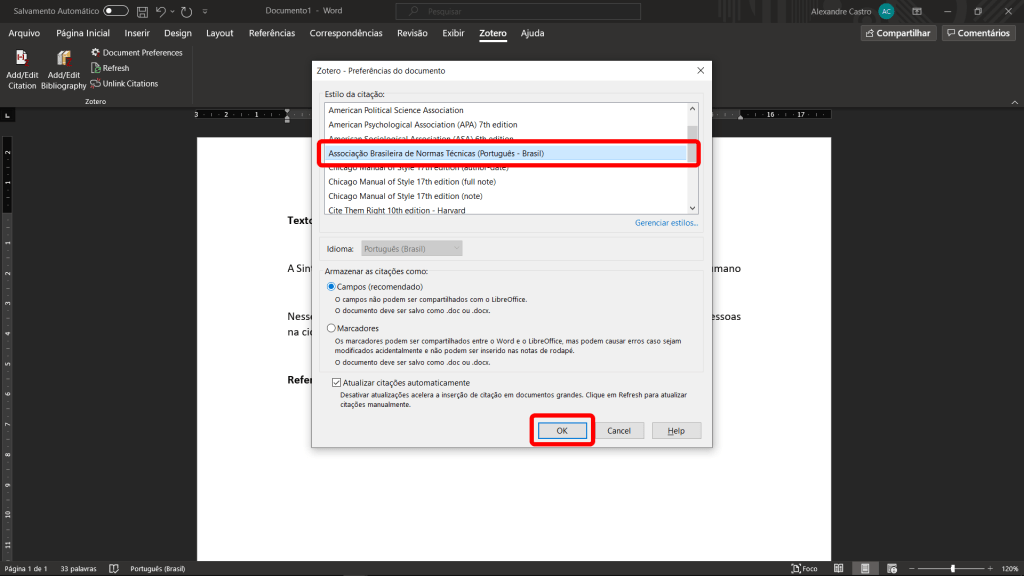Toggle the Salvamento Automático switch
This screenshot has height=576, width=1024.
pyautogui.click(x=116, y=11)
